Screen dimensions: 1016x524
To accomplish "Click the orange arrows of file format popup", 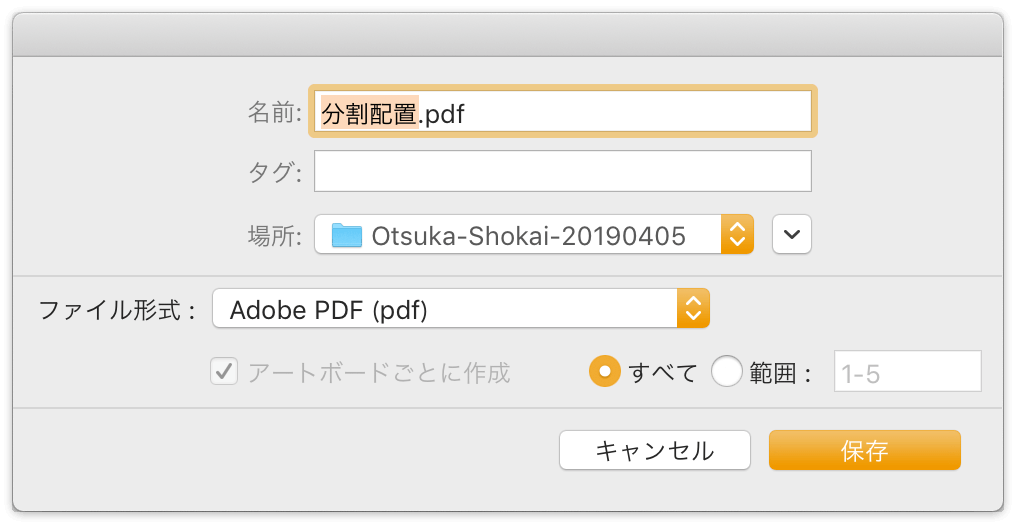I will tap(693, 308).
